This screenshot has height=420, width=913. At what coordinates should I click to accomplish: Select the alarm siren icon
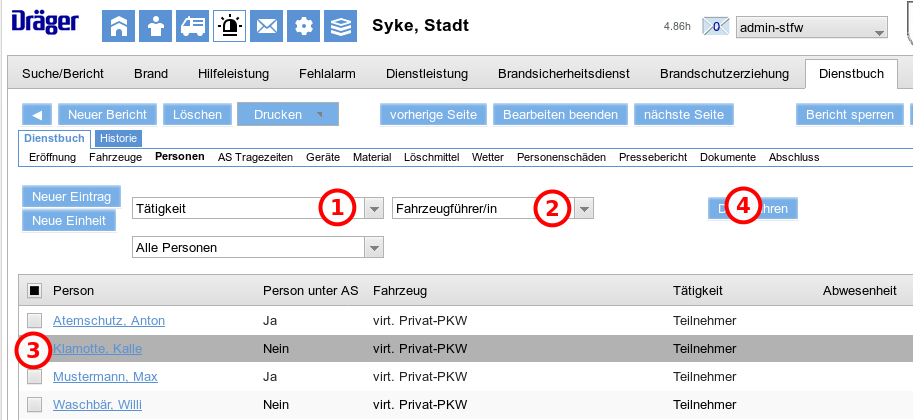(229, 26)
